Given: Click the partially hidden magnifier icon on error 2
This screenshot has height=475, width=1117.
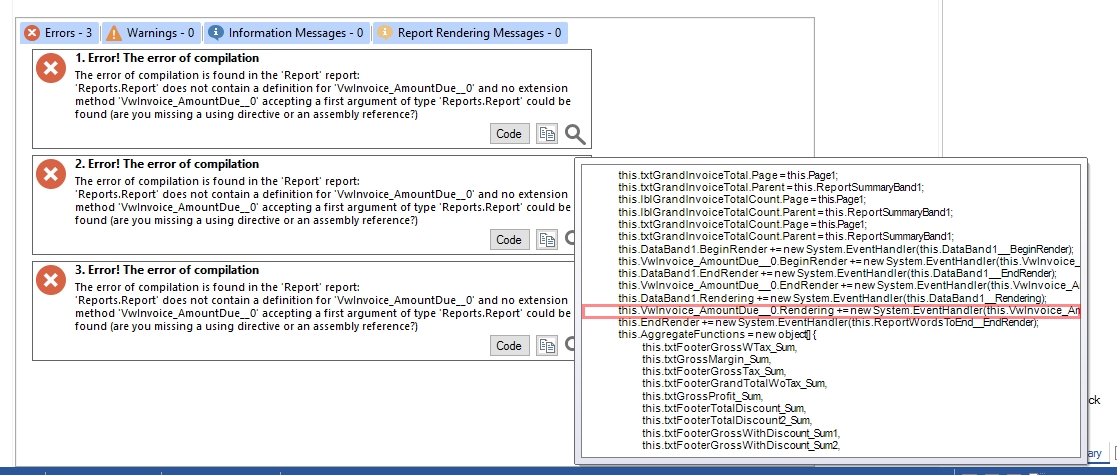Looking at the screenshot, I should (570, 239).
